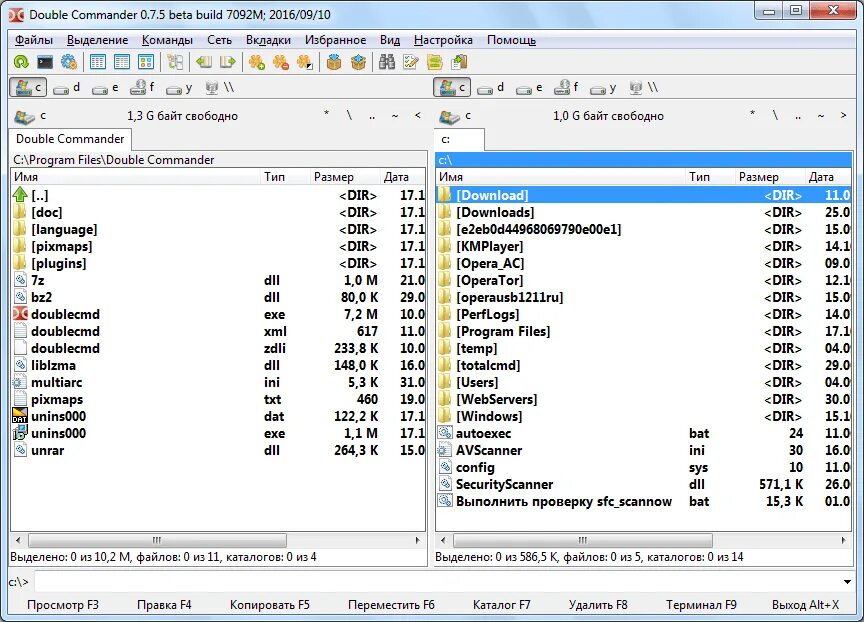Select doublecmd exe file row

pos(218,315)
